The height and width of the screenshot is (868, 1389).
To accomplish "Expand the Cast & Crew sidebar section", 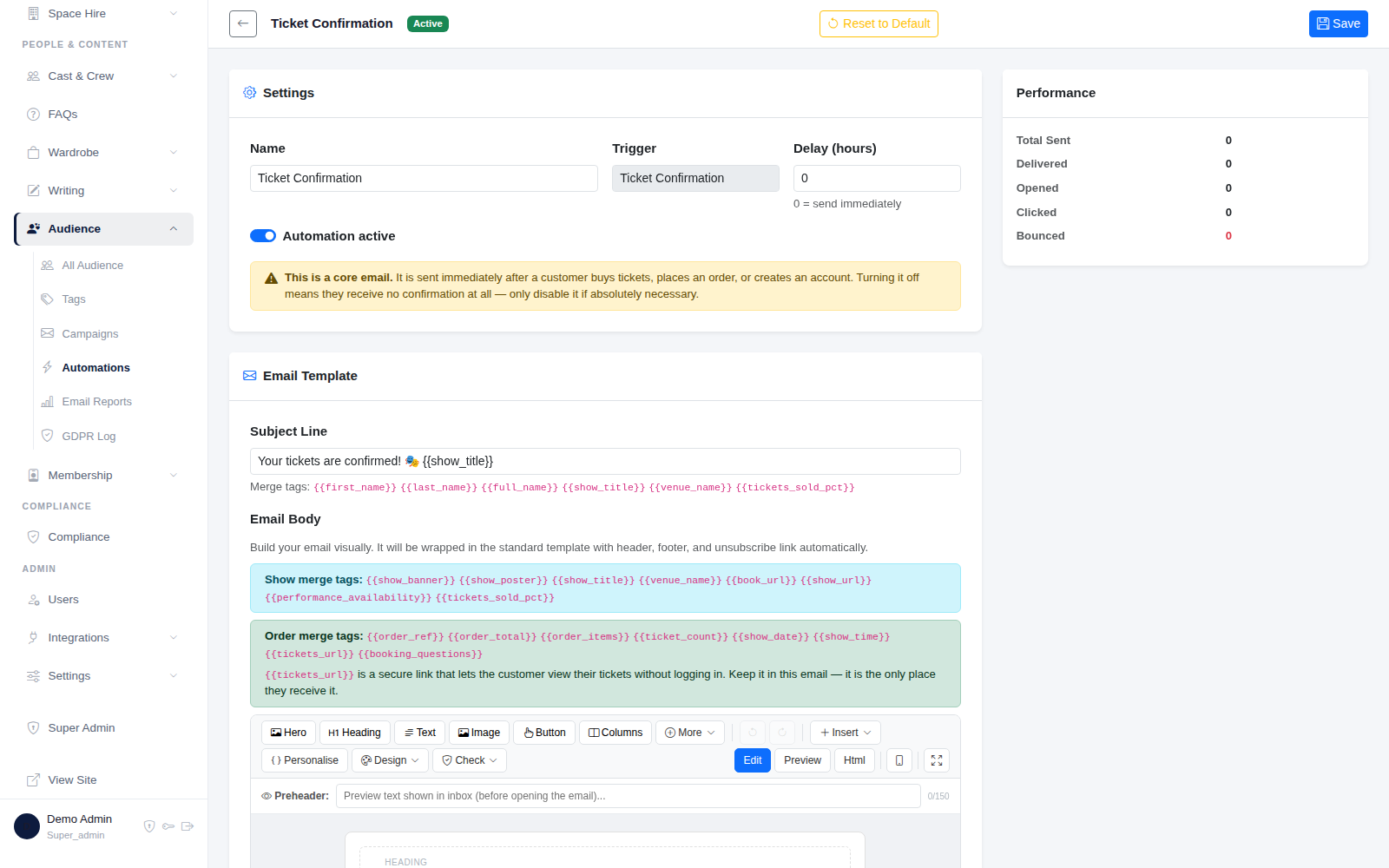I will (103, 76).
